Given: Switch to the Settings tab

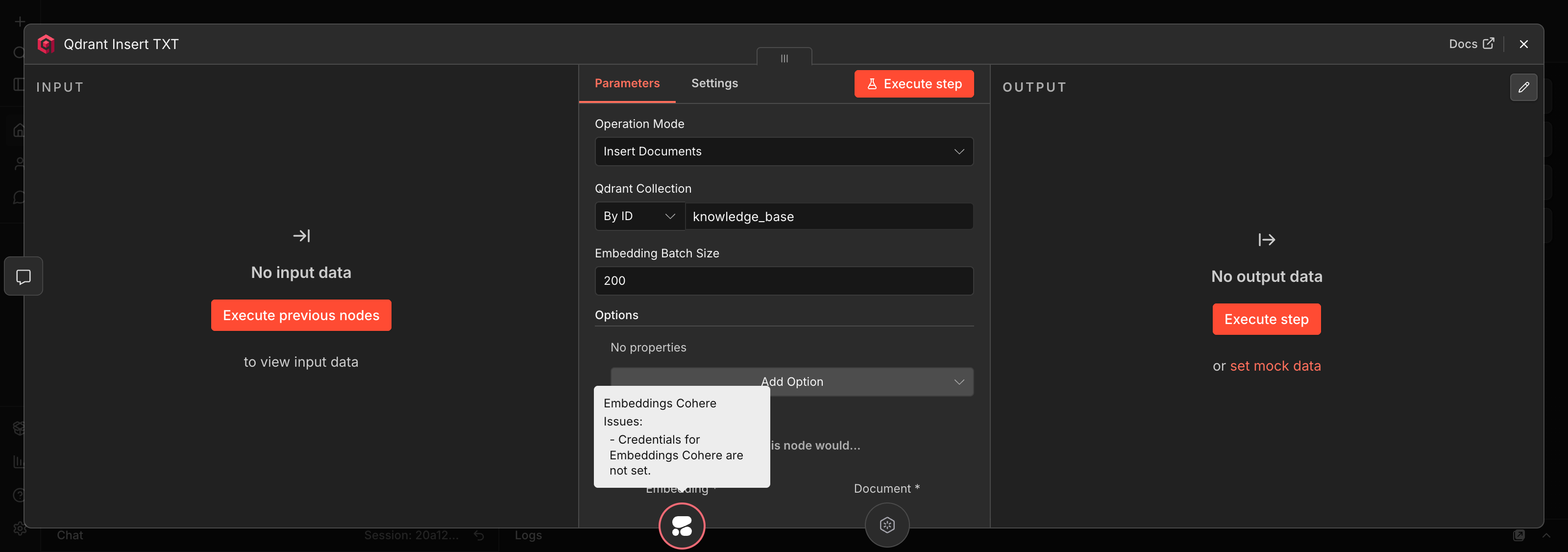Looking at the screenshot, I should 714,83.
